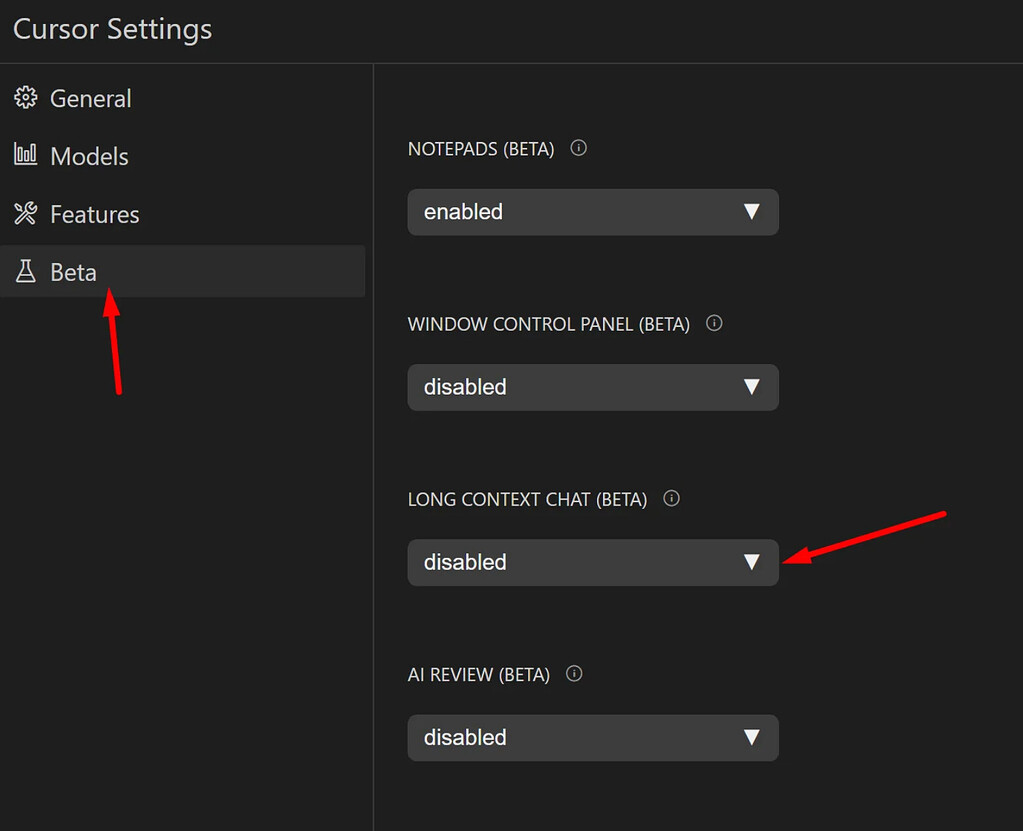This screenshot has height=831, width=1023.
Task: Open the Models settings section
Action: (89, 156)
